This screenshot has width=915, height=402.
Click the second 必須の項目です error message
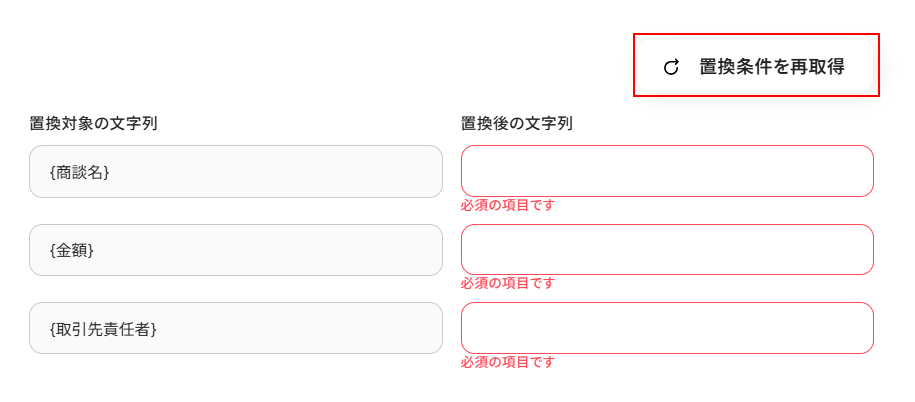tap(507, 283)
